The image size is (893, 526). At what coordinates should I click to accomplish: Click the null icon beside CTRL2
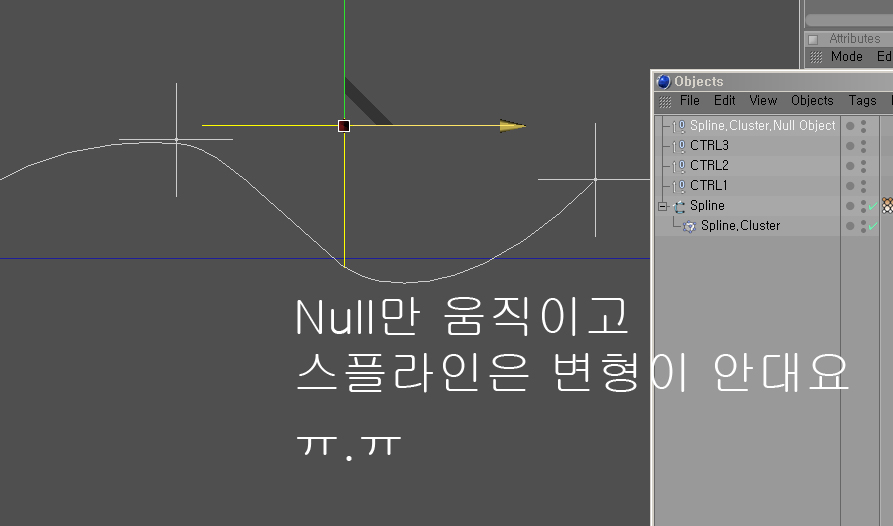(x=678, y=166)
